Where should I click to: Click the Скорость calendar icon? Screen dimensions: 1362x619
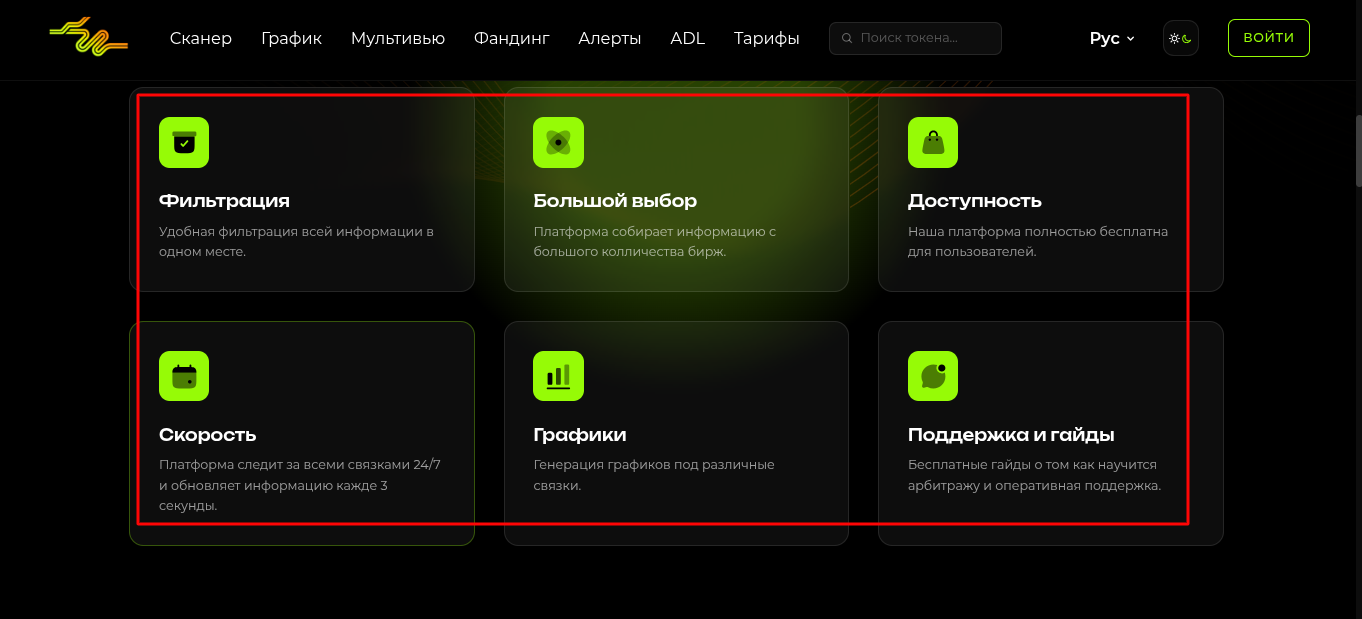(x=184, y=376)
